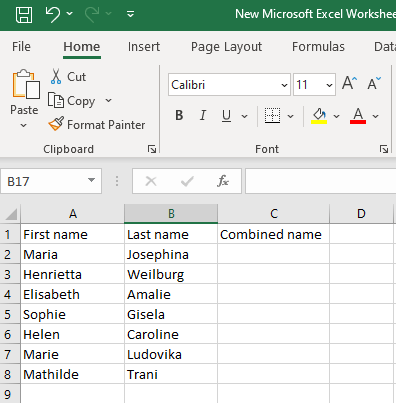
Task: Expand underline style options arrow
Action: tap(244, 116)
